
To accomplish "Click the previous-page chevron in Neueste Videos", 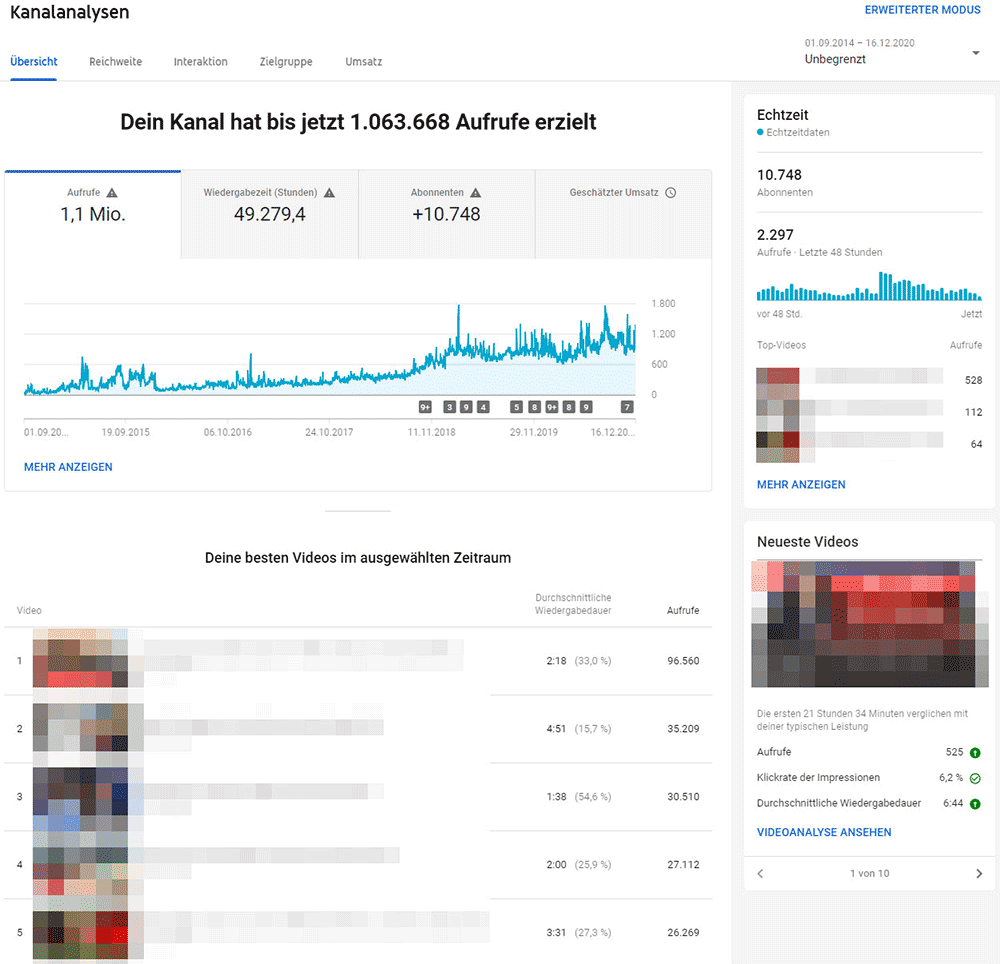I will (x=760, y=873).
